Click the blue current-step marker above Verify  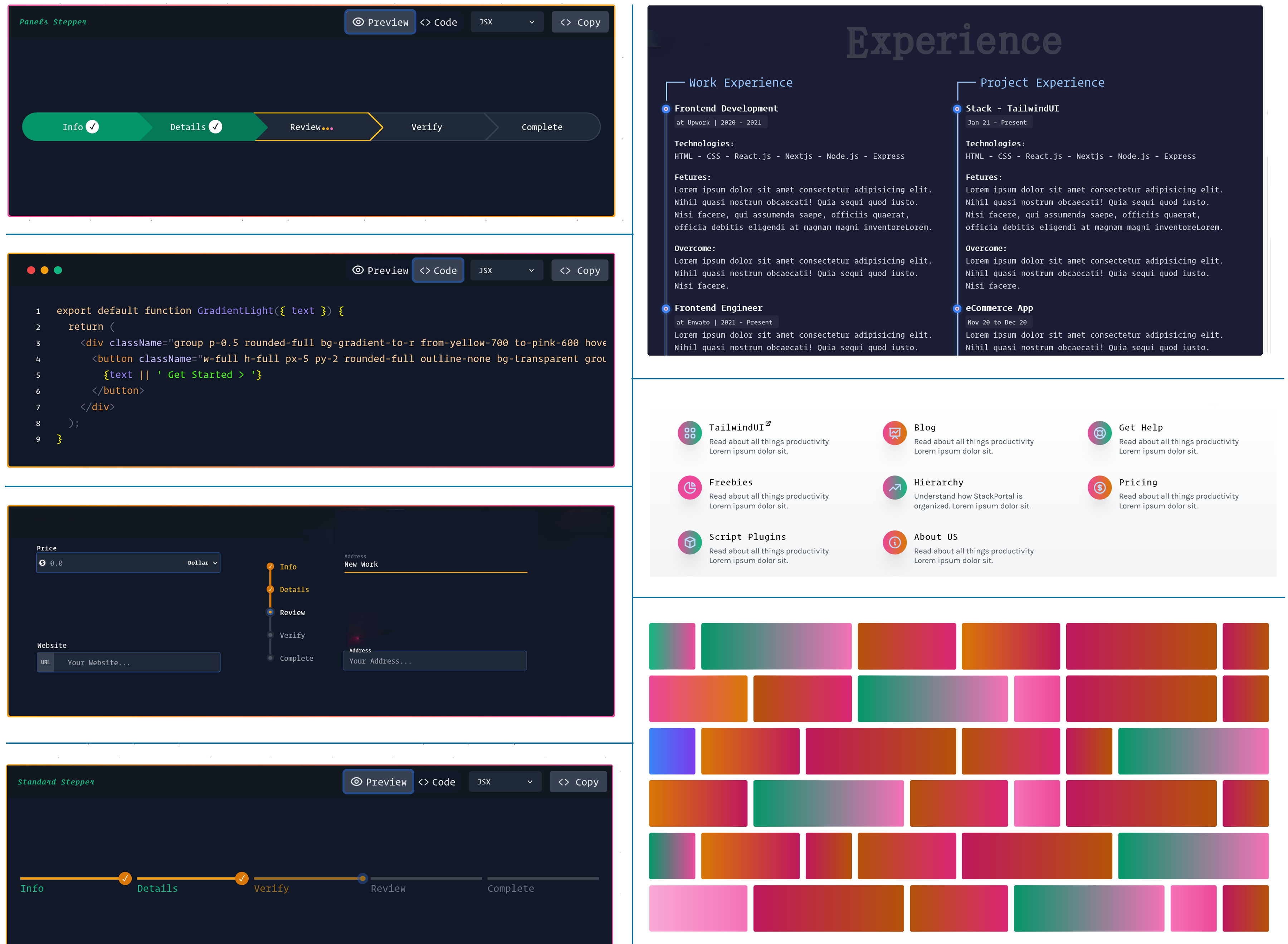point(362,878)
